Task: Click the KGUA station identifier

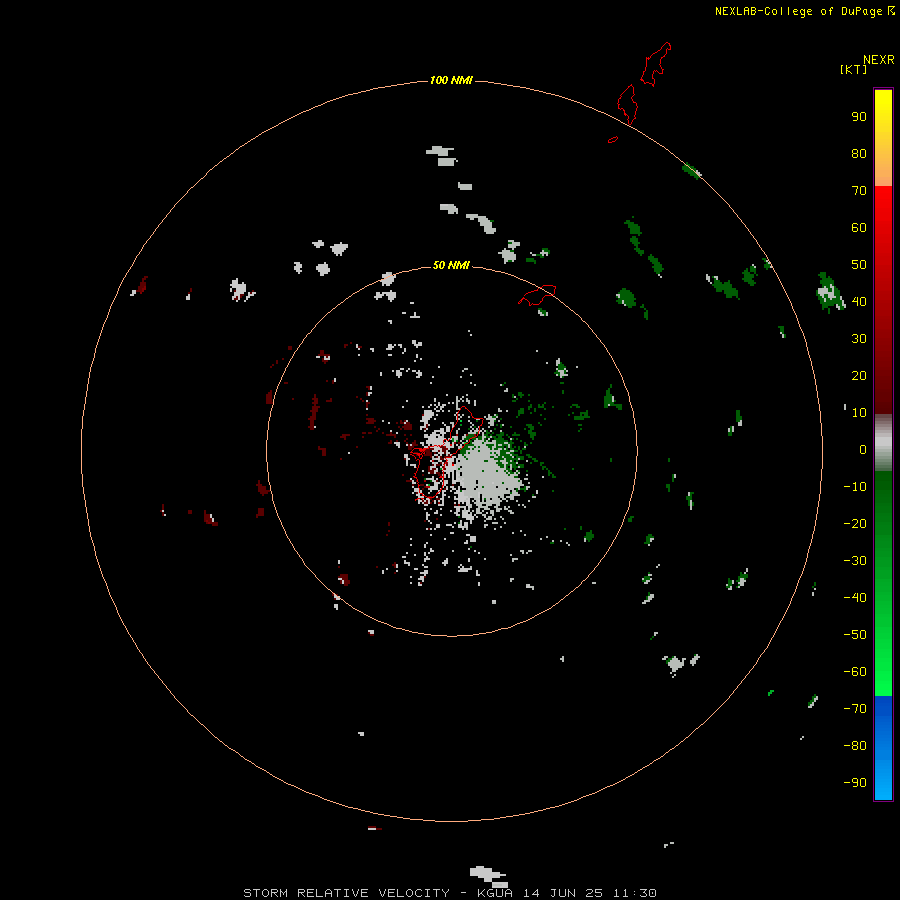Action: (495, 893)
